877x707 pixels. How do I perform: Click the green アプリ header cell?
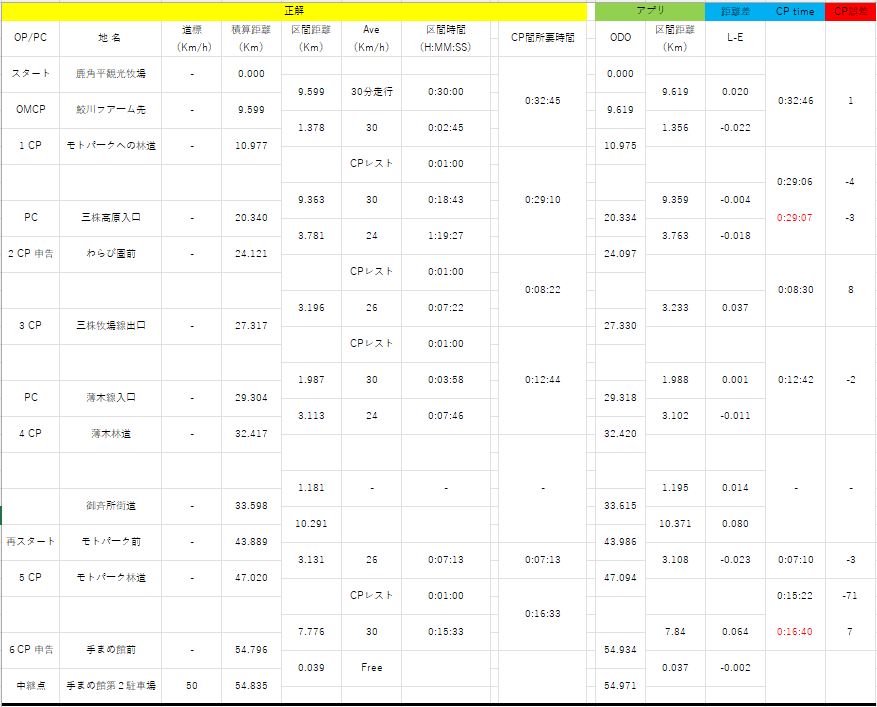click(x=650, y=11)
